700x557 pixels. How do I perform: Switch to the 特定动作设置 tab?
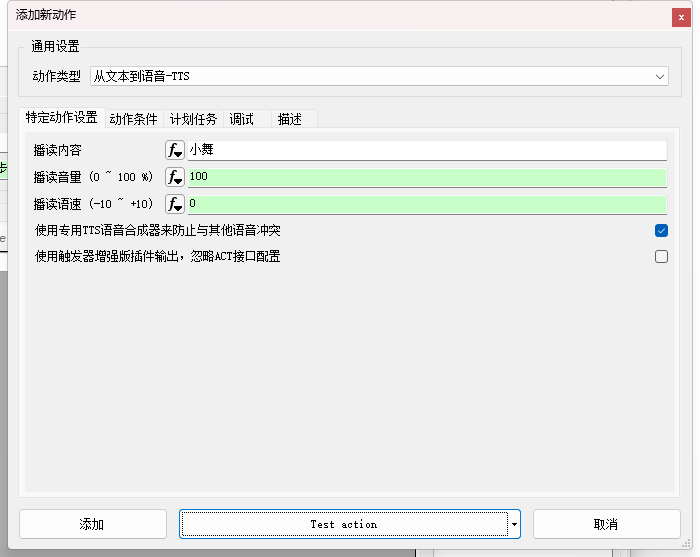[62, 118]
